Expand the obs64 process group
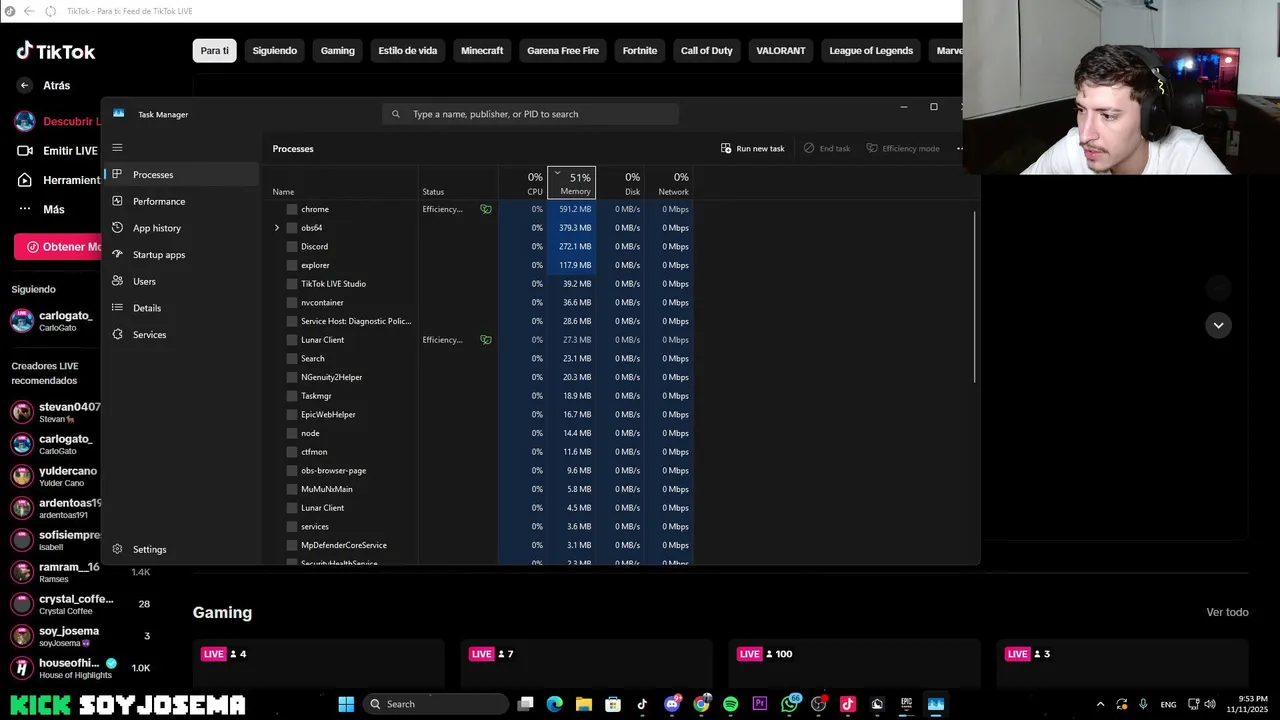 277,228
